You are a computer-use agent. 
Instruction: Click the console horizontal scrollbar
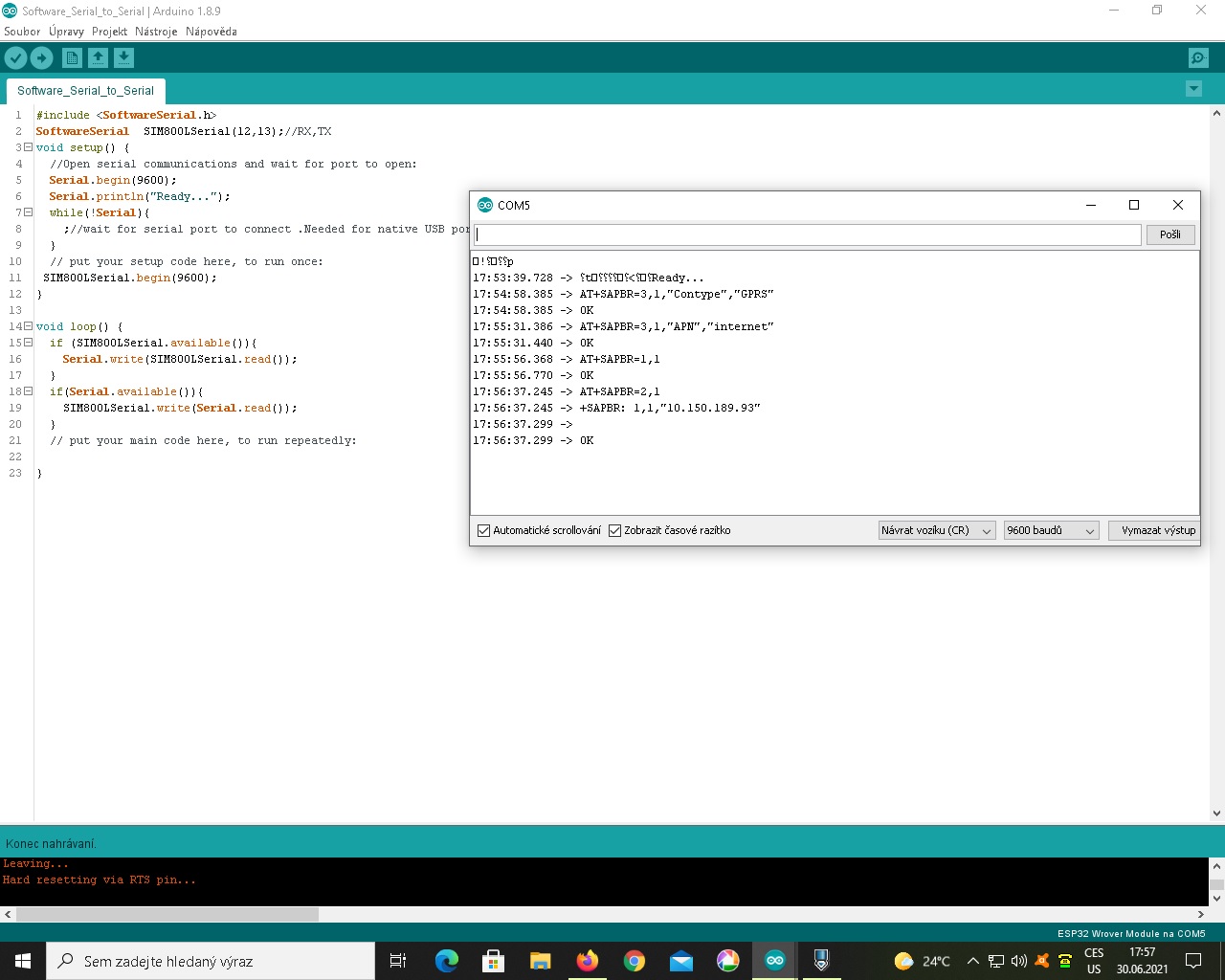pos(167,915)
